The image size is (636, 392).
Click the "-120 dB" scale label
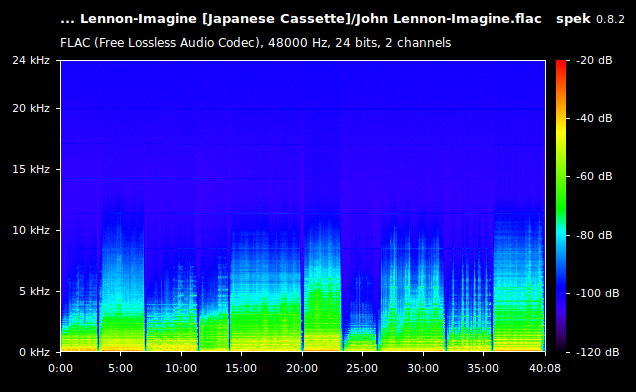(x=597, y=352)
